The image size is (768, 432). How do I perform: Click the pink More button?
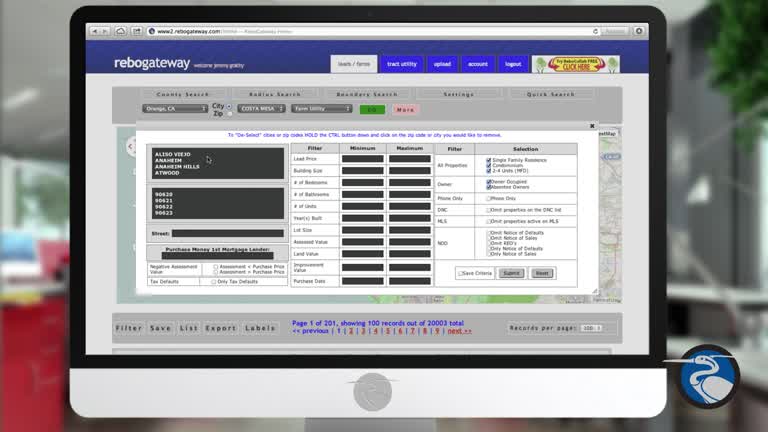pos(405,110)
